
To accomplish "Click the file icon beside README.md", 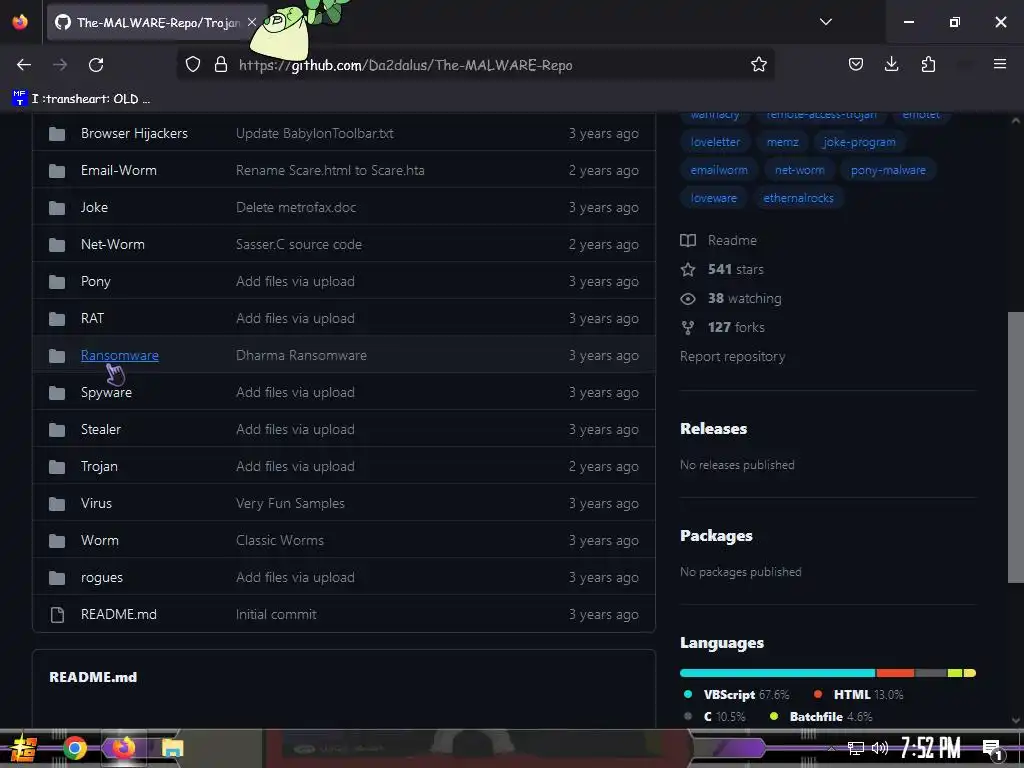I will [57, 615].
